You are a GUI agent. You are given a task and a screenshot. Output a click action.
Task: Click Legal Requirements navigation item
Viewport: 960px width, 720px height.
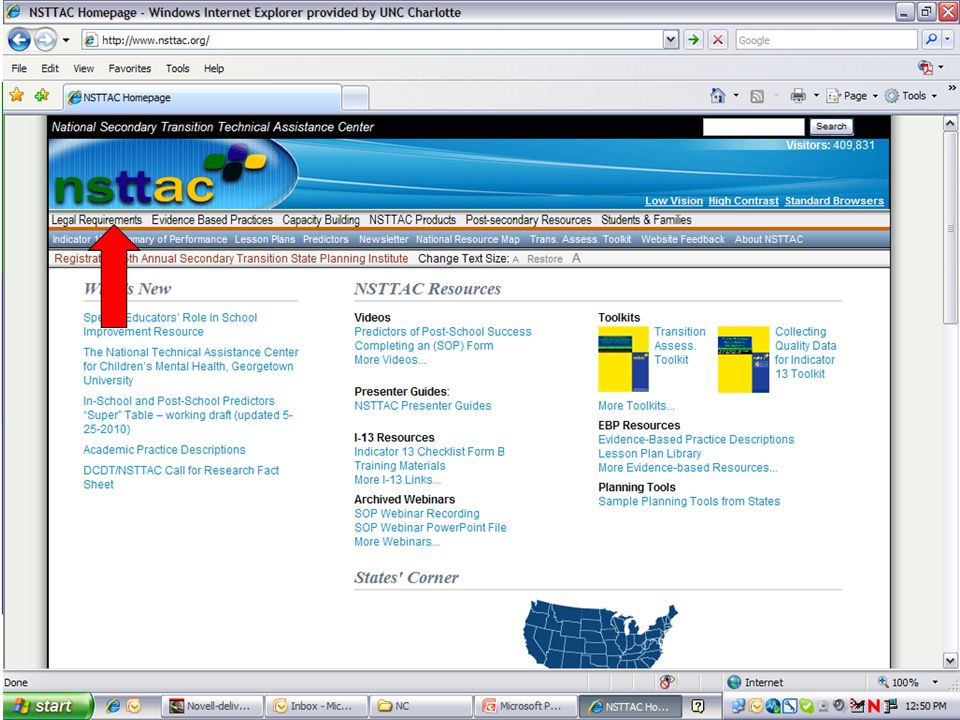[97, 220]
